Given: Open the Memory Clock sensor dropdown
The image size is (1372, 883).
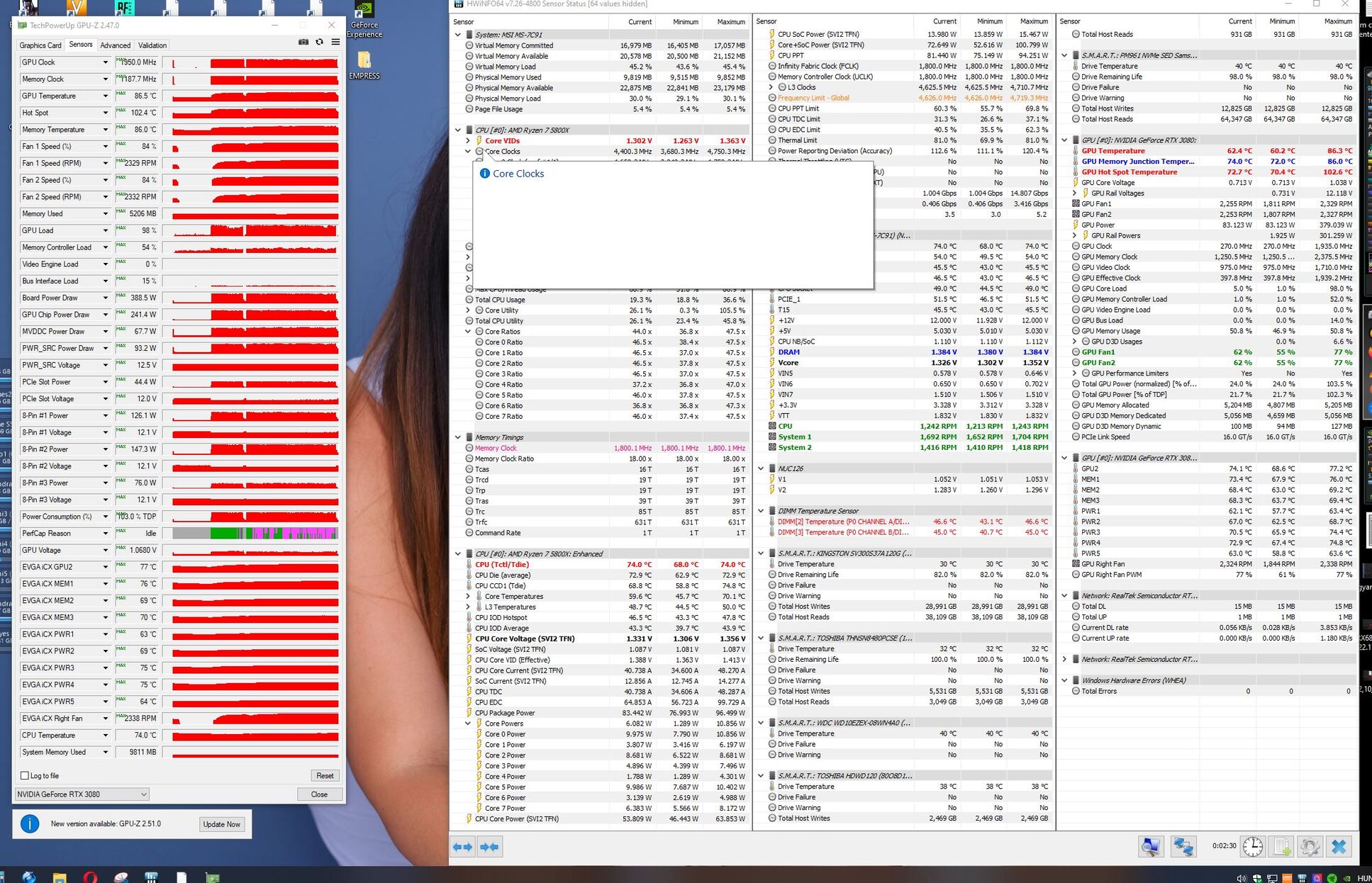Looking at the screenshot, I should (x=106, y=79).
